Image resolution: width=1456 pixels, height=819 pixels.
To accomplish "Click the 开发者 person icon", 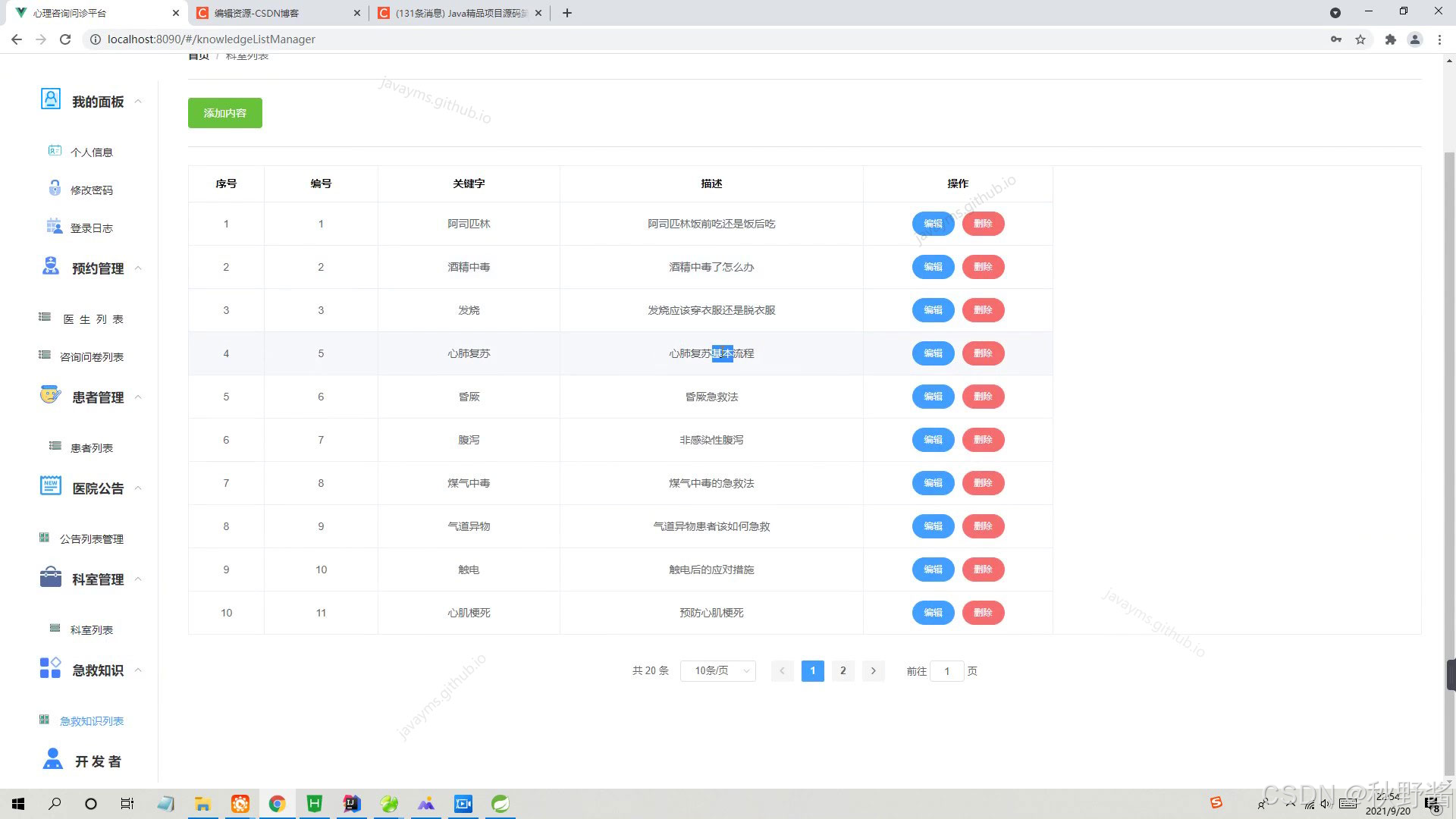I will click(x=52, y=759).
